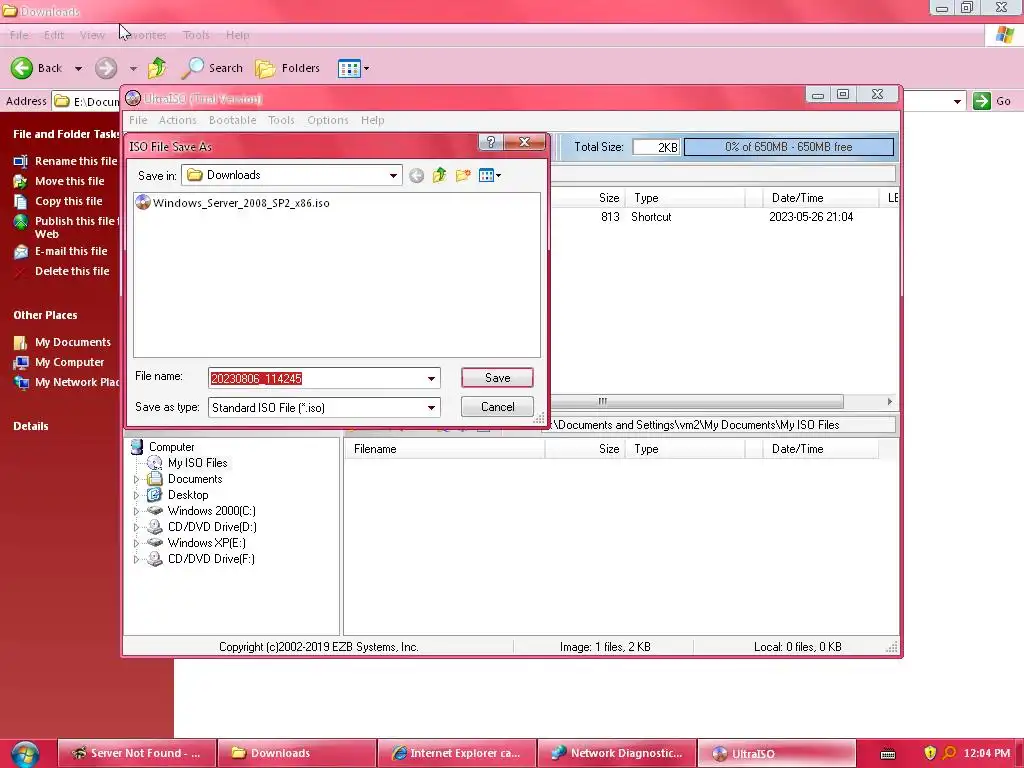This screenshot has width=1024, height=768.
Task: Go to last folder visited in dialog
Action: 416,175
